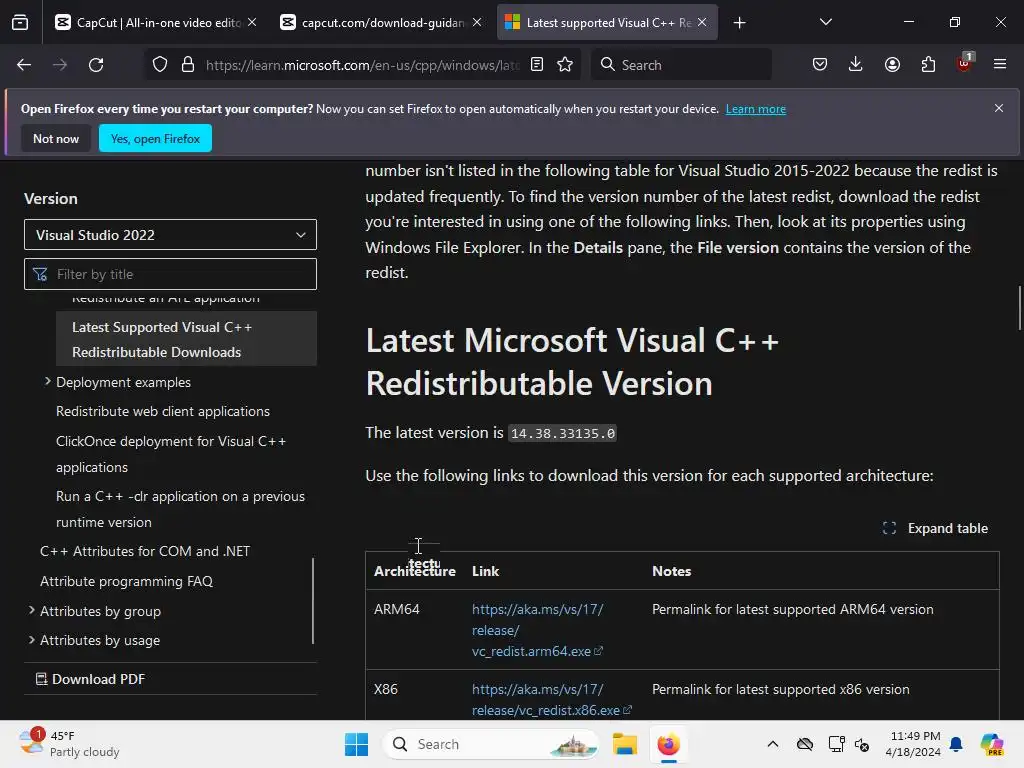The image size is (1024, 768).
Task: Expand Attributes by usage node
Action: click(x=31, y=640)
